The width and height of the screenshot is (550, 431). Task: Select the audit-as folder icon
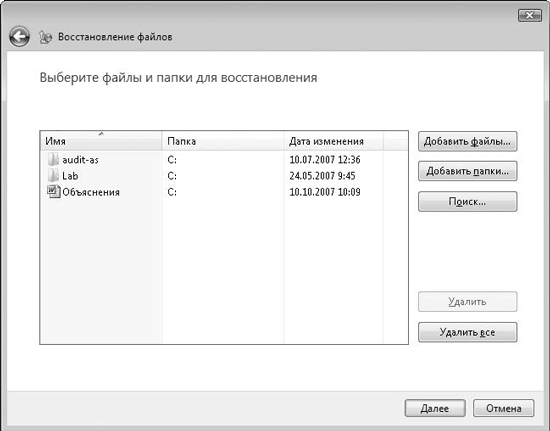coord(53,160)
